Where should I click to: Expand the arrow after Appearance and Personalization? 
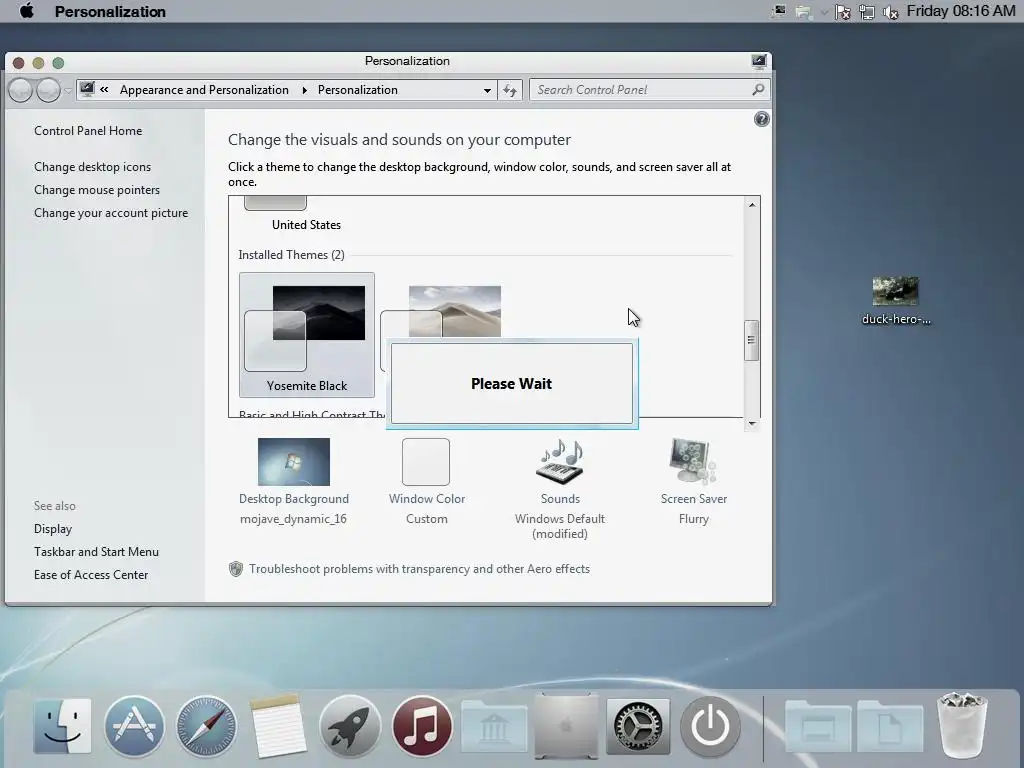point(304,90)
